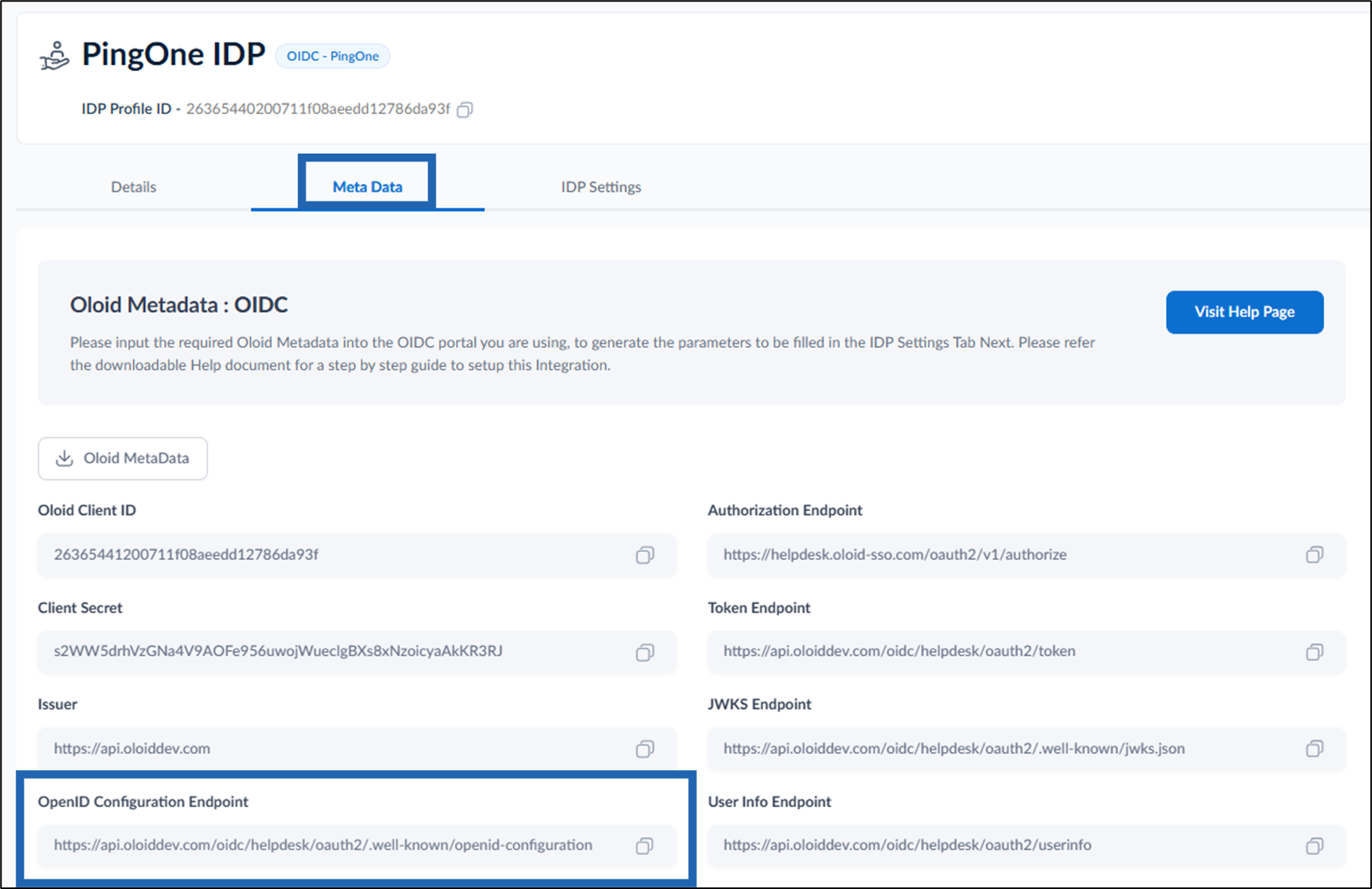
Task: Click the OpenID Configuration Endpoint field
Action: pos(357,846)
